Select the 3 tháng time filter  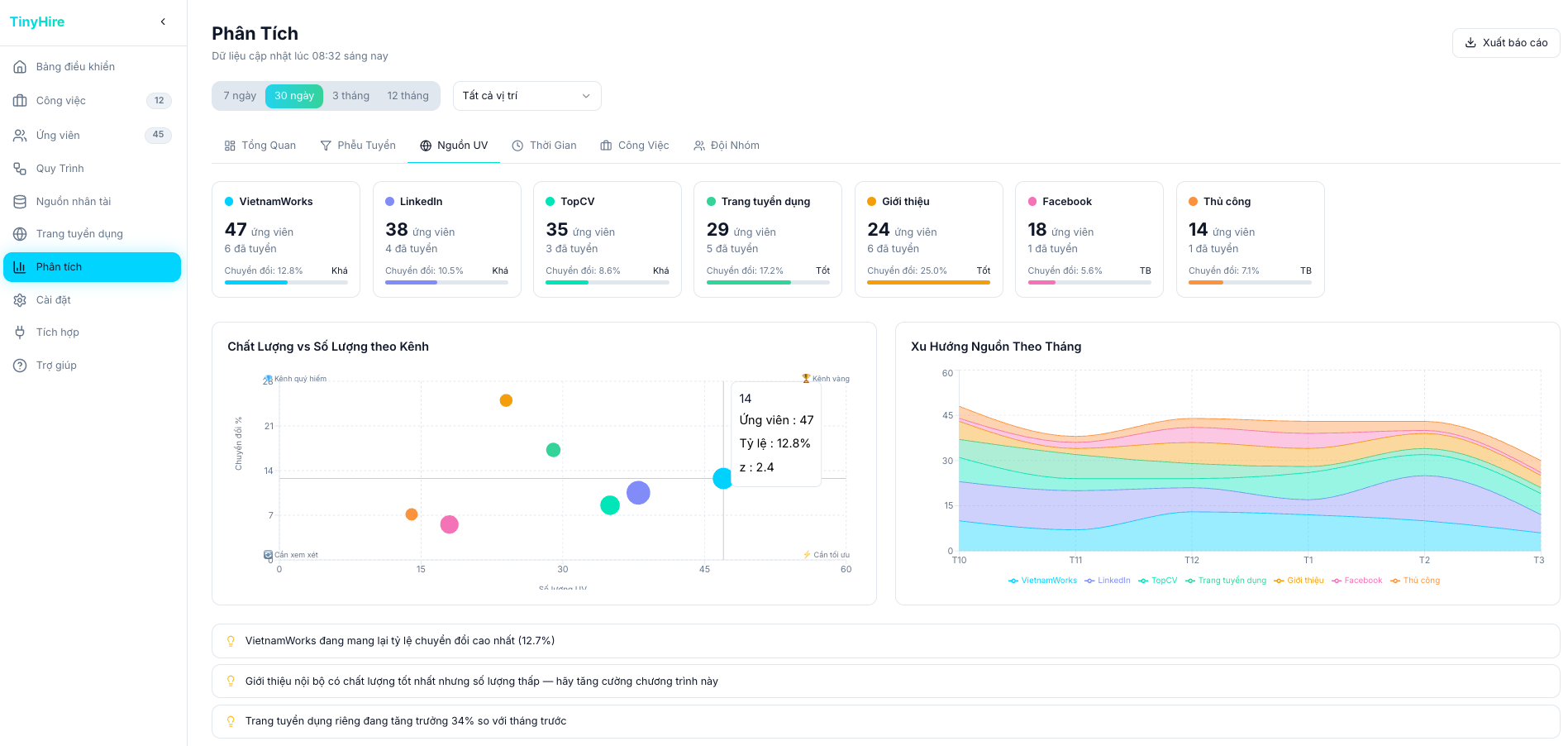coord(350,95)
